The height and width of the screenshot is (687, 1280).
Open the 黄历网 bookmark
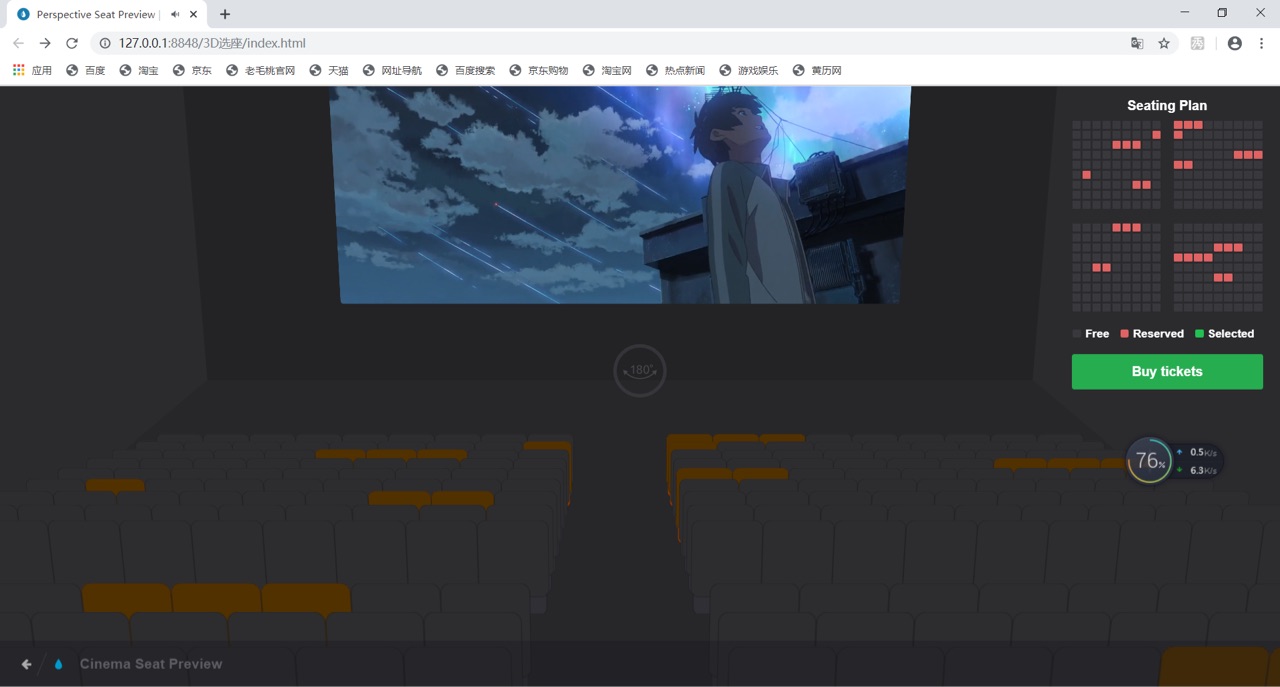817,70
